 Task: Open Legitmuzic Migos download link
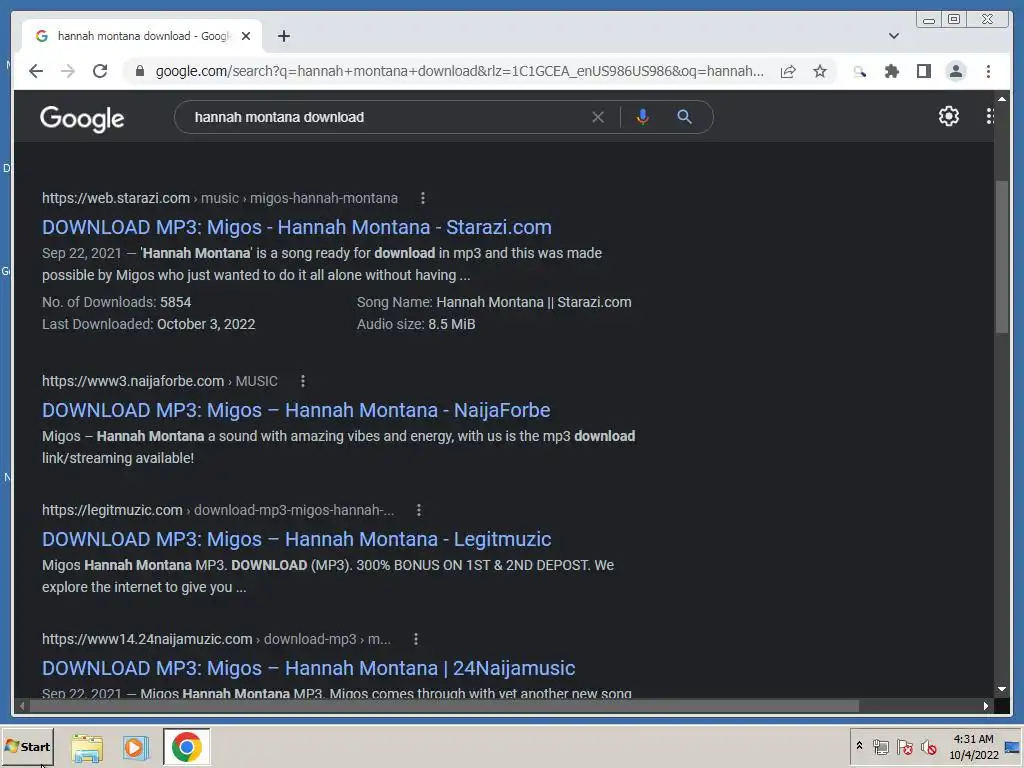(x=296, y=539)
